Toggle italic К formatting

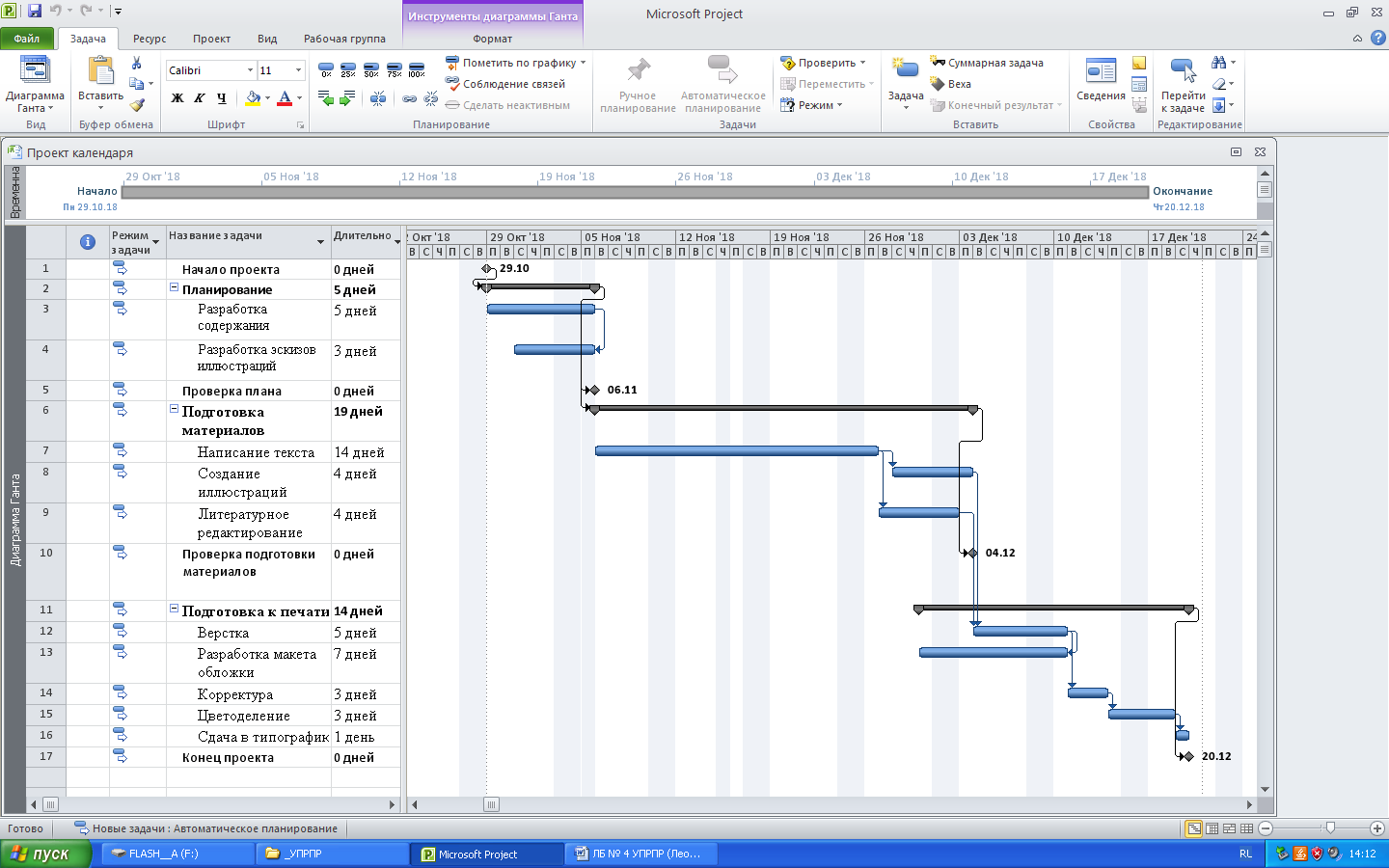tap(200, 98)
